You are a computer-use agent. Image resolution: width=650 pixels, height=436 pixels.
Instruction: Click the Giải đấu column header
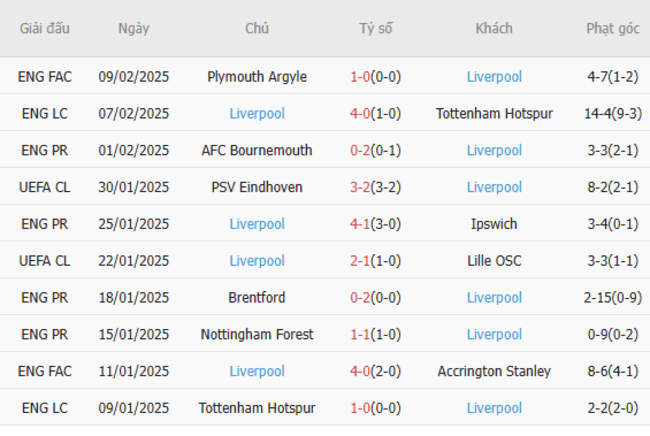click(45, 28)
